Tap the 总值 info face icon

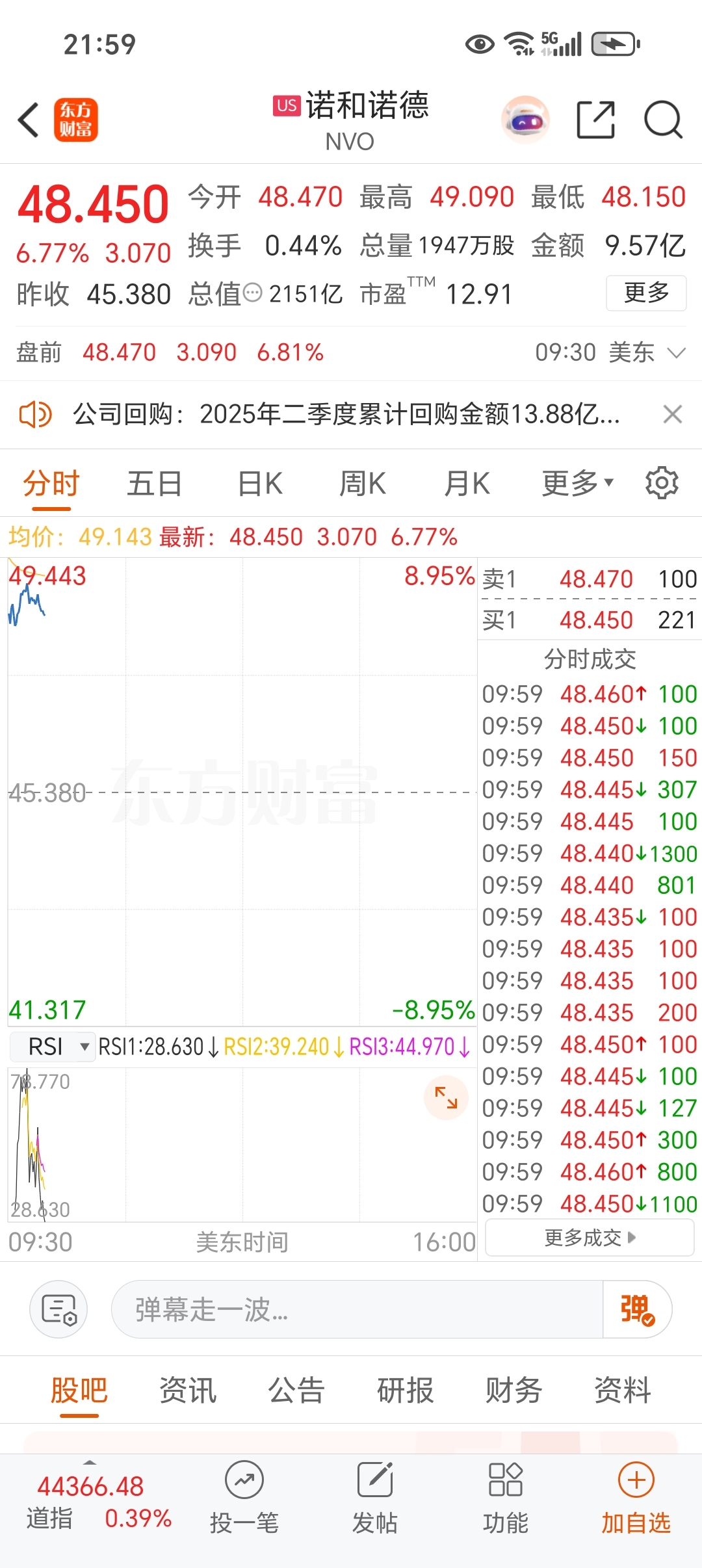coord(252,293)
